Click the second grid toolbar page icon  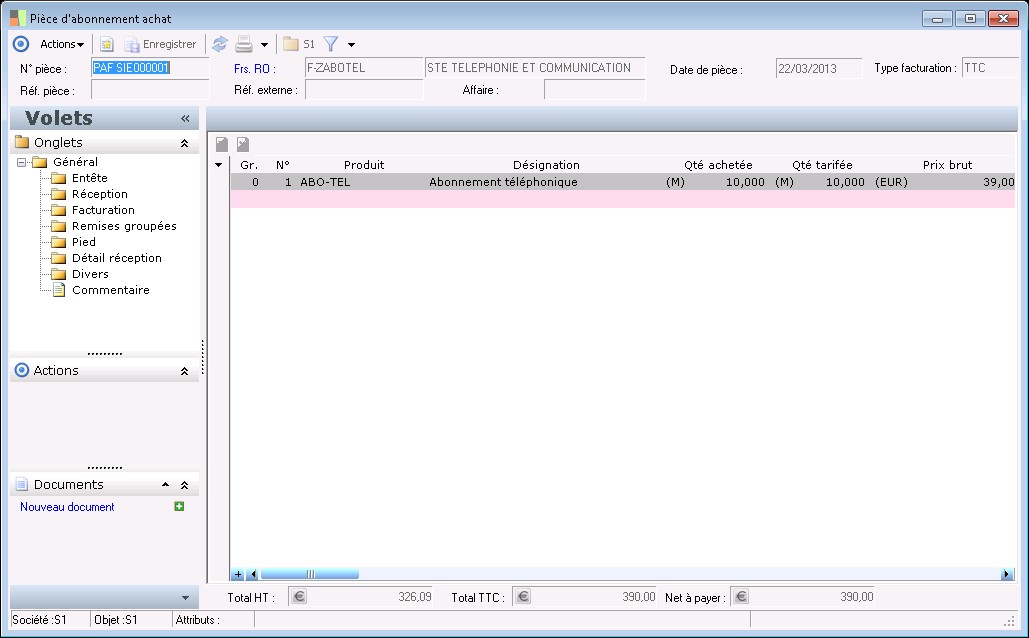243,144
